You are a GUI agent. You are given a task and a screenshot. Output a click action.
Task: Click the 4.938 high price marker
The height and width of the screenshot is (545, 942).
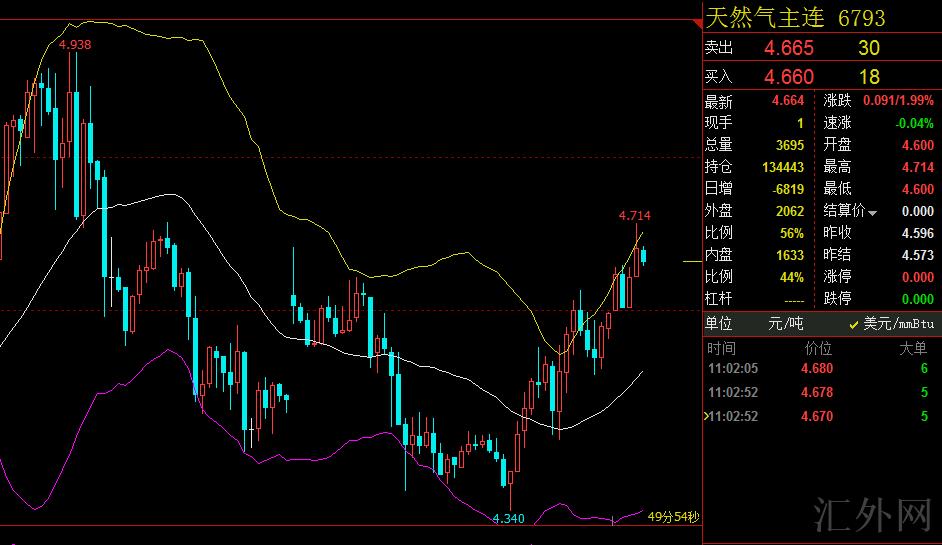(x=75, y=44)
